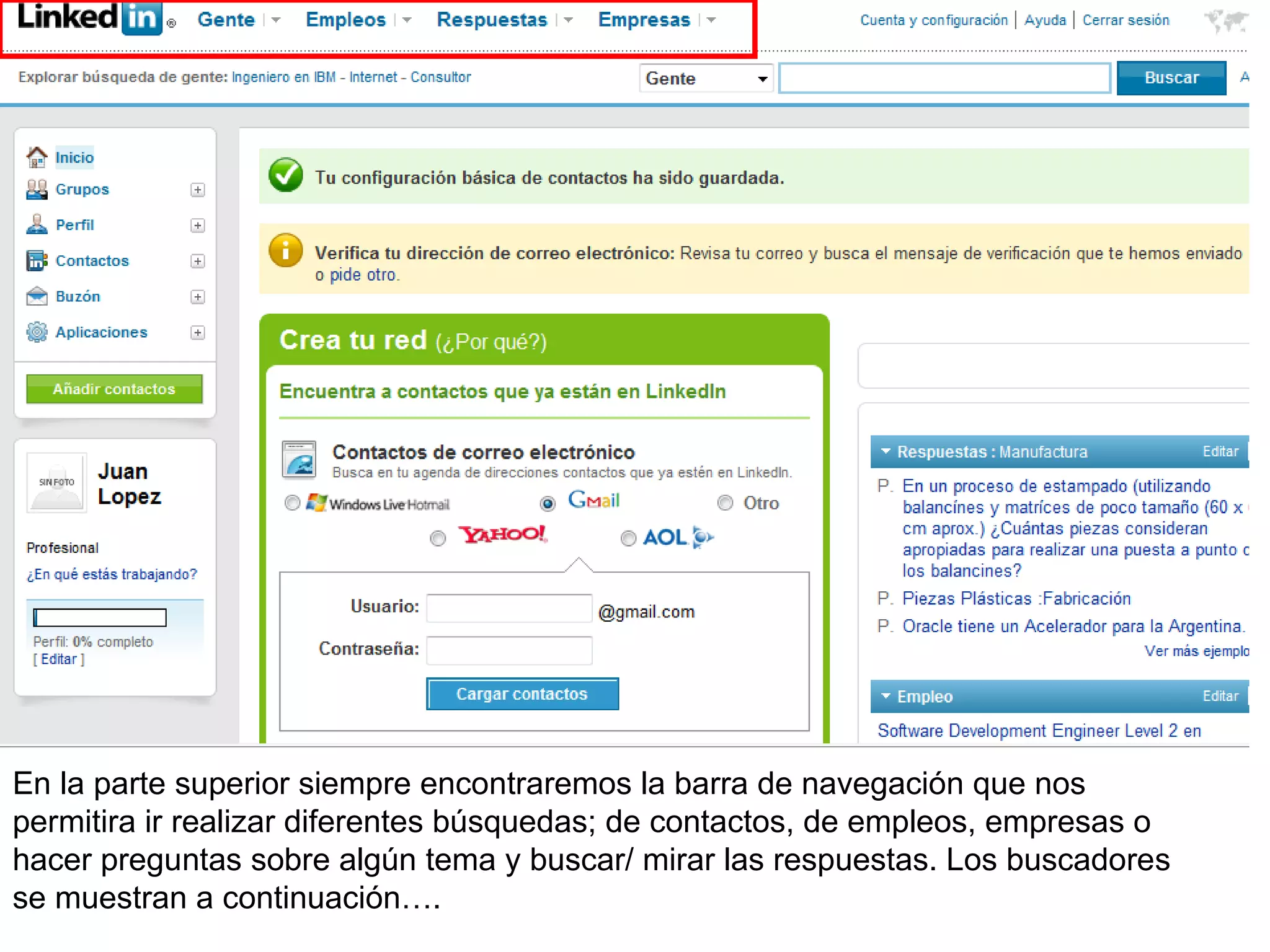Click the Buzón envelope icon
Image resolution: width=1270 pixels, height=952 pixels.
(37, 296)
